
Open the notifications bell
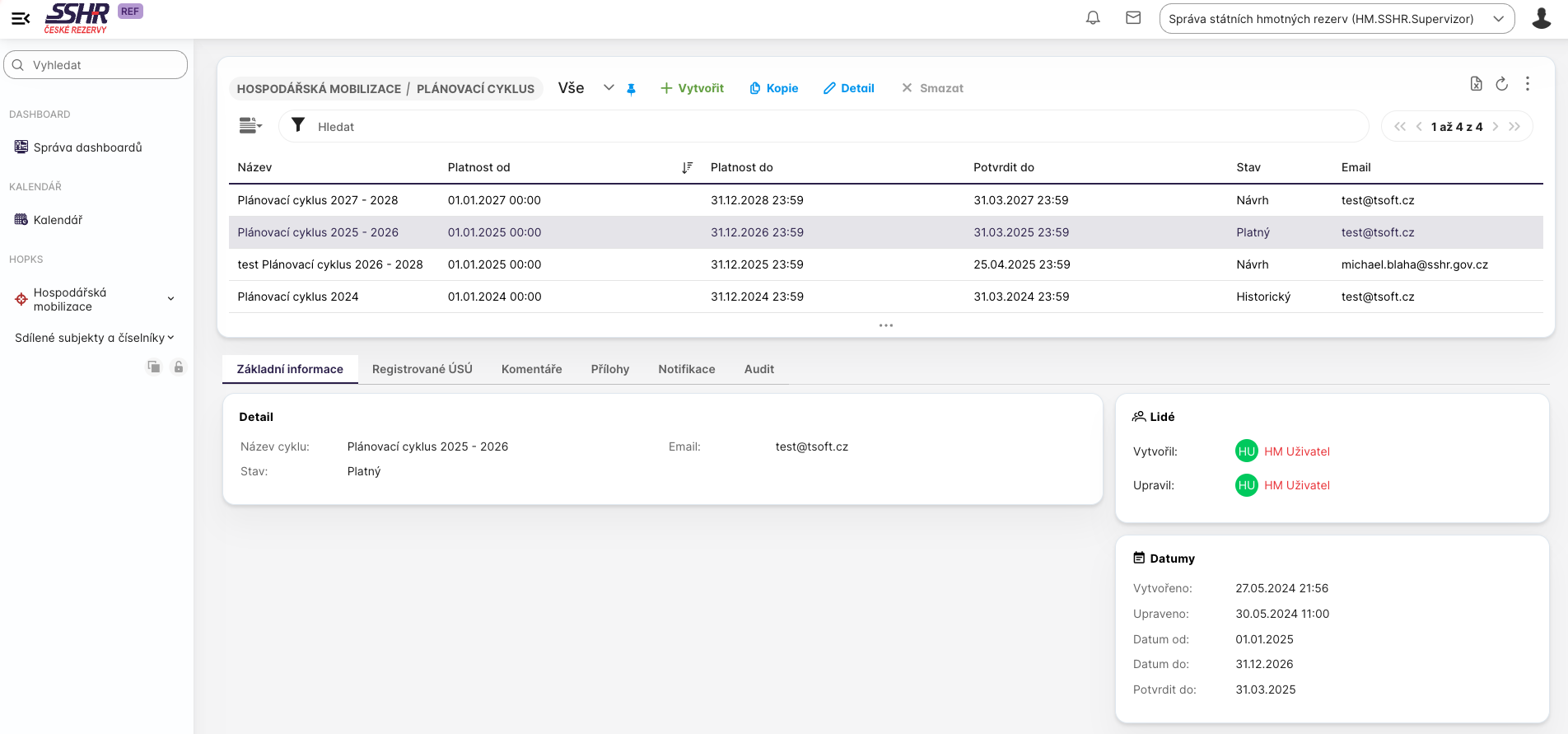(1093, 18)
